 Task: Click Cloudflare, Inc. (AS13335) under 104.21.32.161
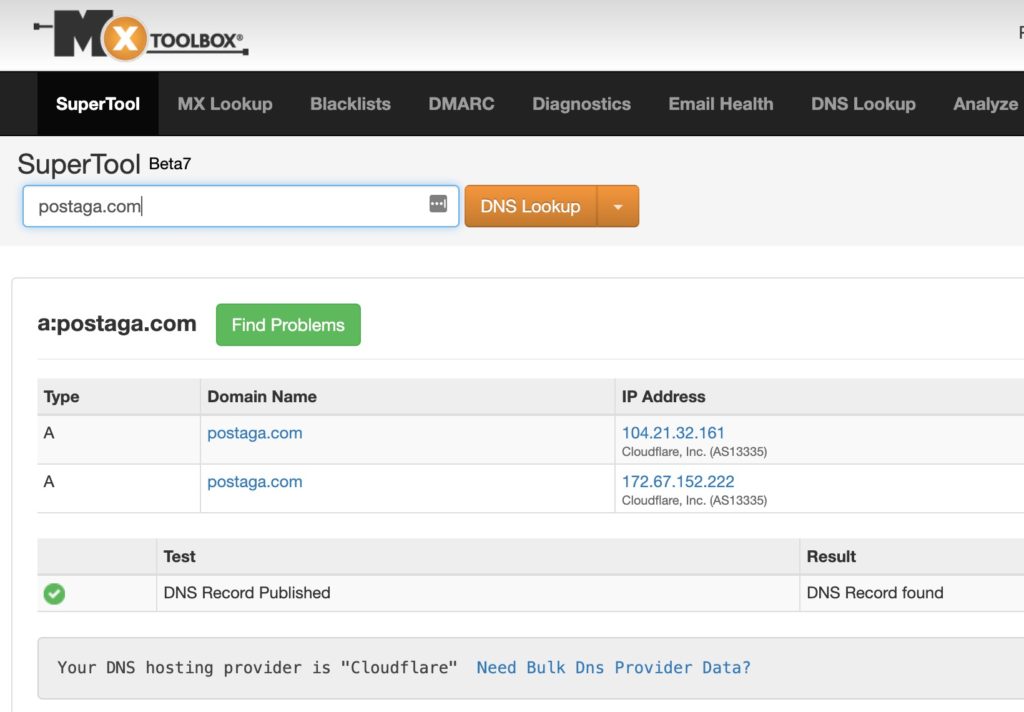click(694, 451)
